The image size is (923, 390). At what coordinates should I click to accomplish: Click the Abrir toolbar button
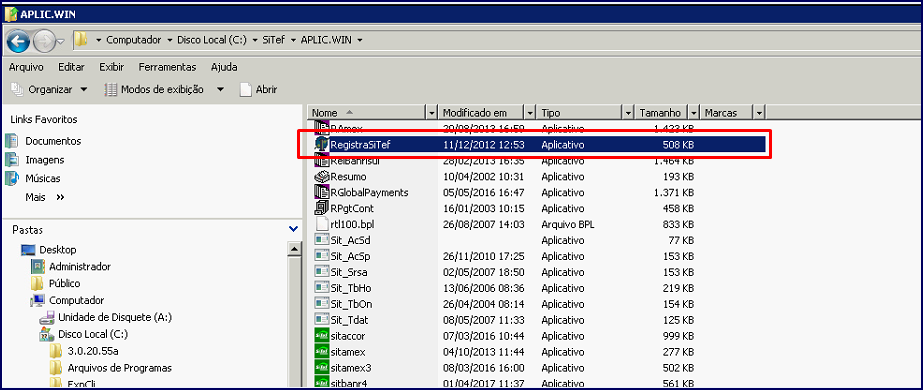click(x=258, y=89)
